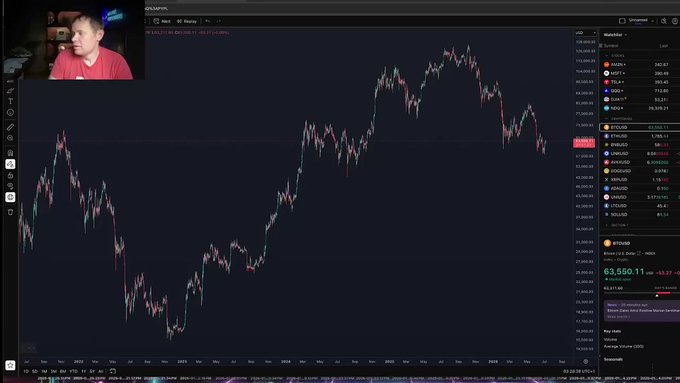This screenshot has width=680, height=383.
Task: Open the Bitcoin news headline card
Action: (642, 311)
